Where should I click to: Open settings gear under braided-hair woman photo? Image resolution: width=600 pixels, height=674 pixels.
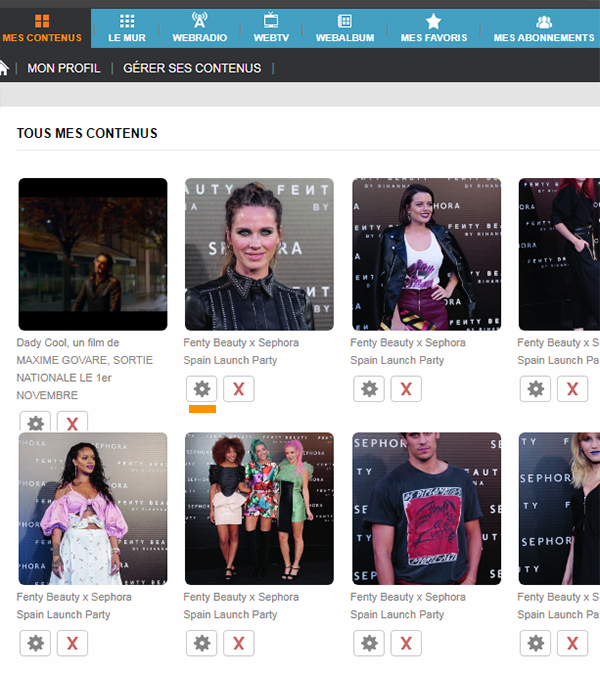click(x=202, y=389)
